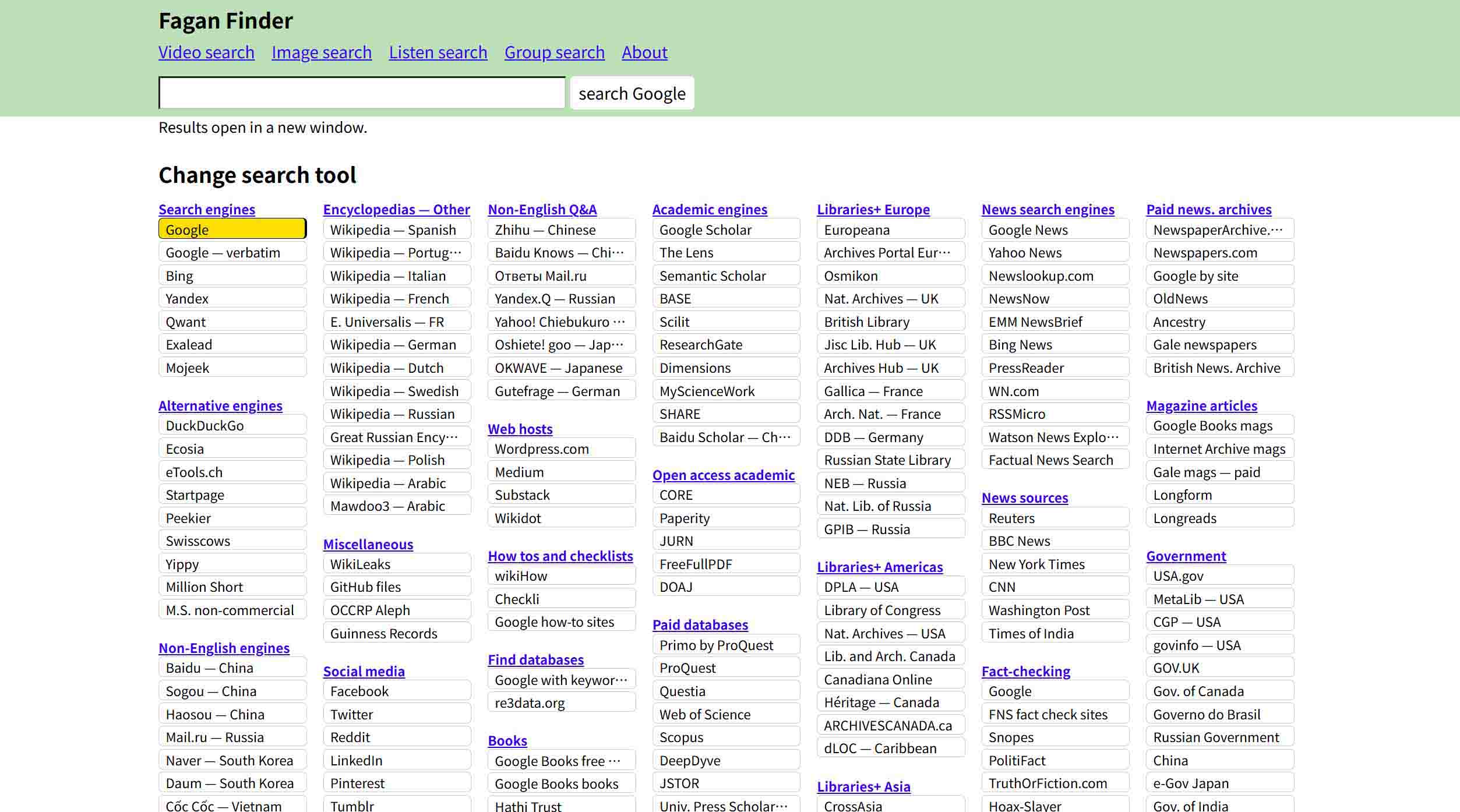Image resolution: width=1460 pixels, height=812 pixels.
Task: Click the Non-English Q&A heading
Action: (542, 210)
